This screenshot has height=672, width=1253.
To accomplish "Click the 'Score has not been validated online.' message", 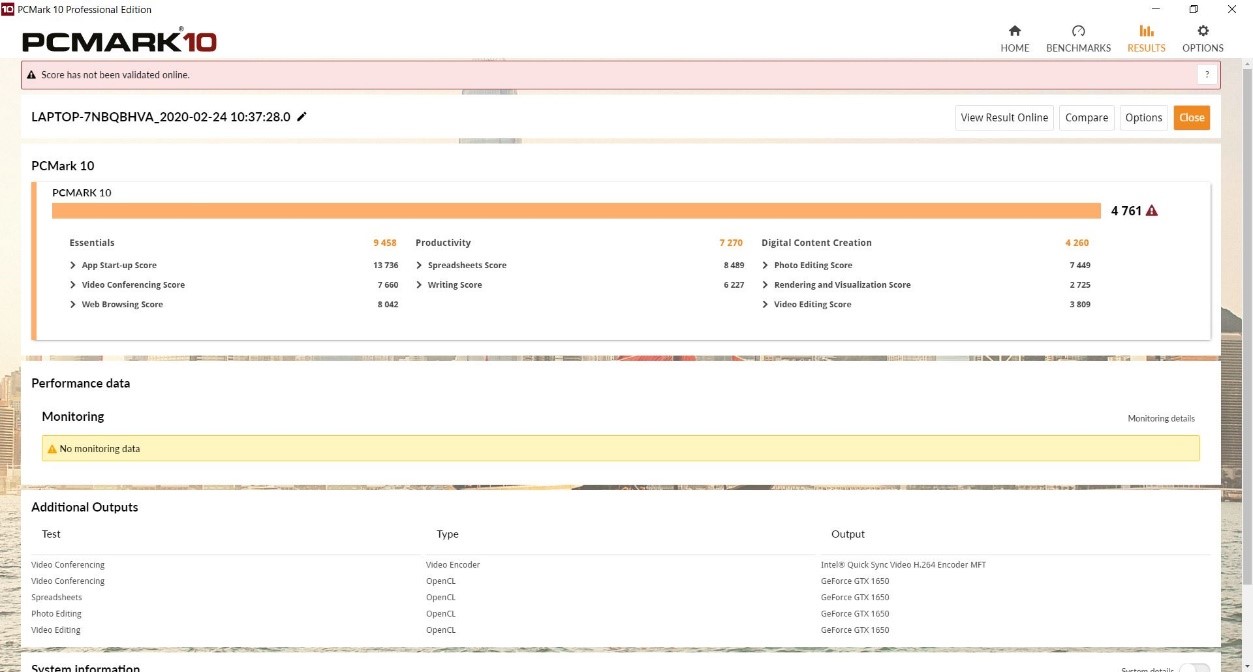I will point(115,75).
